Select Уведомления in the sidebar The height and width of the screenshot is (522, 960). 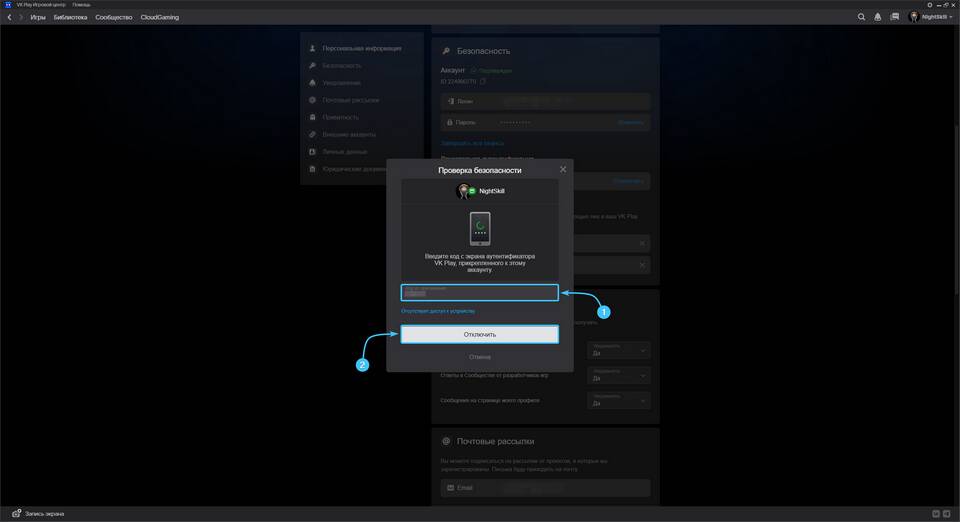pyautogui.click(x=341, y=83)
